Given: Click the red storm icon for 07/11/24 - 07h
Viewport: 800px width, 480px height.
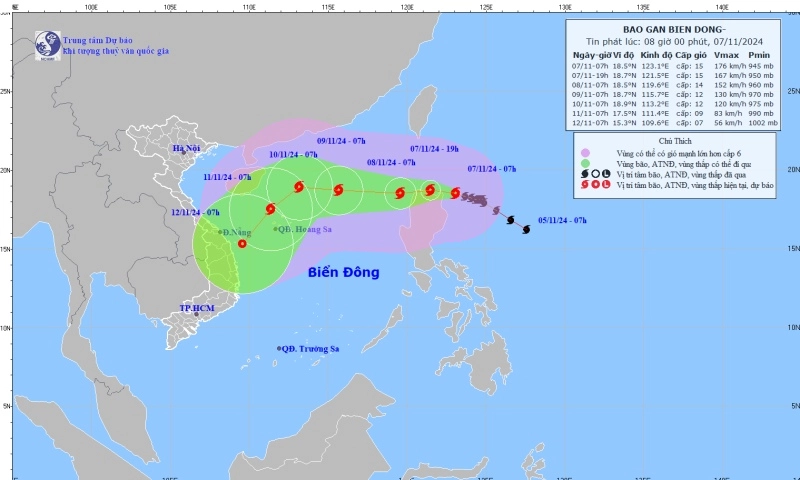Looking at the screenshot, I should (x=456, y=193).
